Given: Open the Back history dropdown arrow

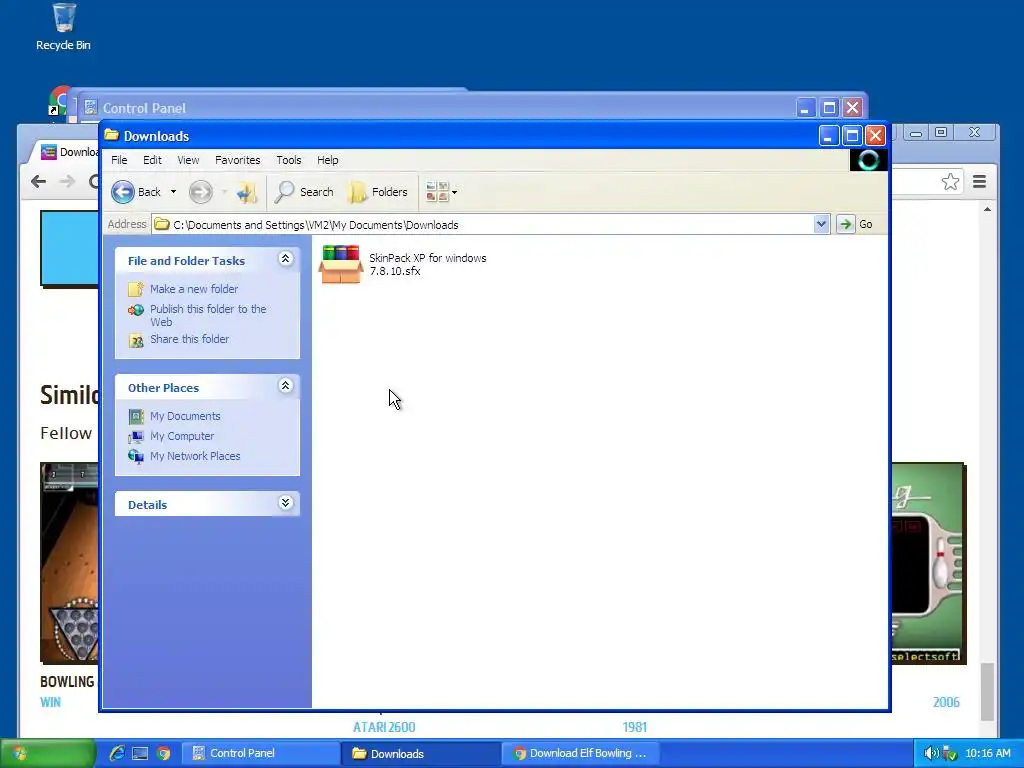Looking at the screenshot, I should (173, 192).
